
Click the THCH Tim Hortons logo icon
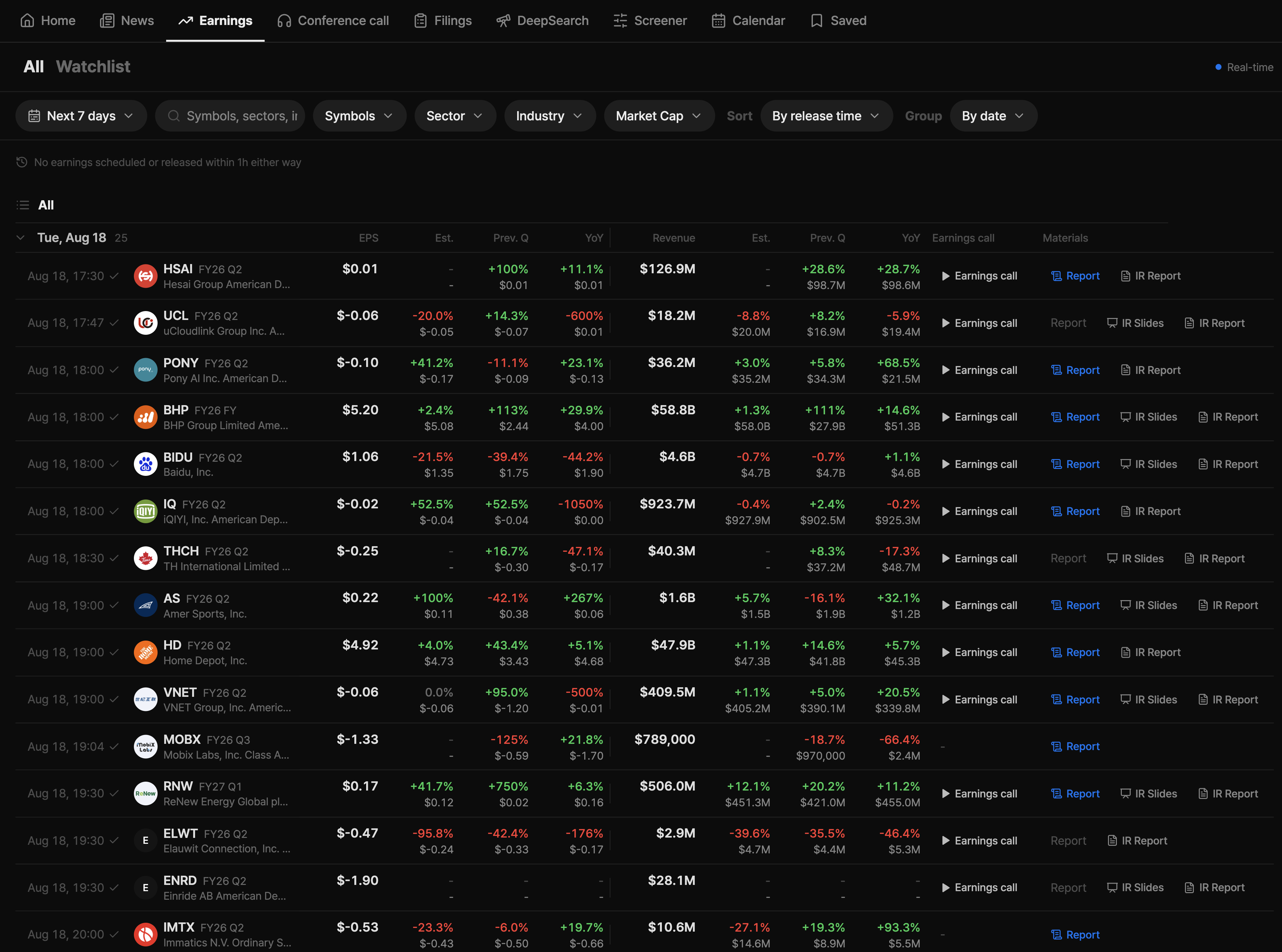[145, 558]
